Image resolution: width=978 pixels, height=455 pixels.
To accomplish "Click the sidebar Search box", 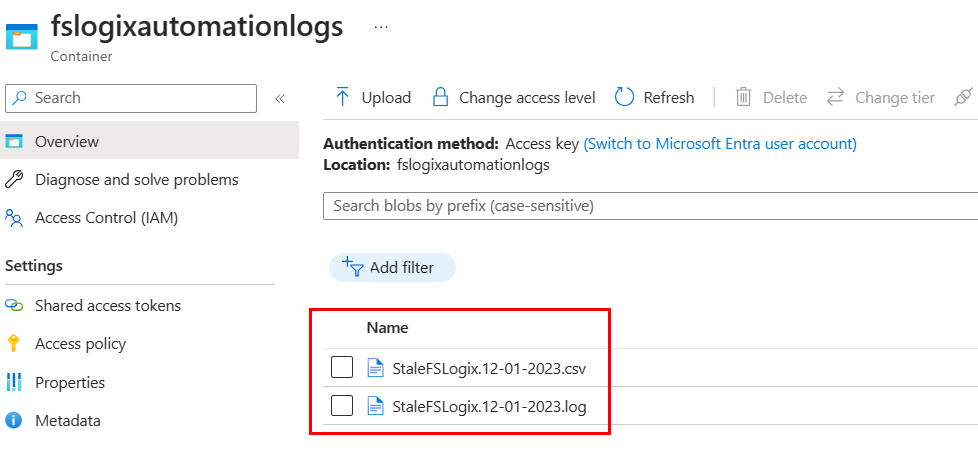I will click(x=132, y=98).
